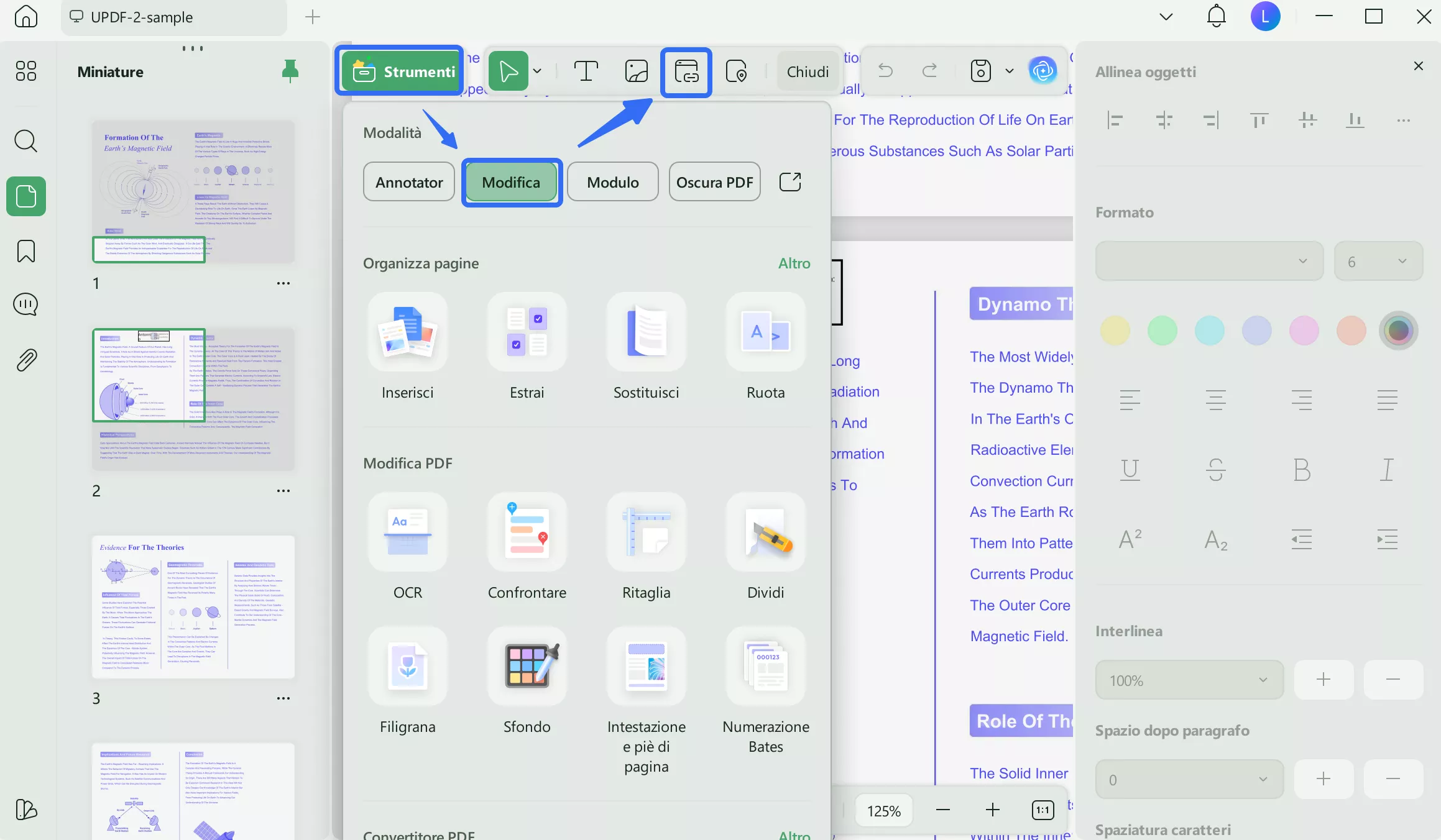Screen dimensions: 1441x840
Task: Switch to Annotator mode
Action: [408, 181]
